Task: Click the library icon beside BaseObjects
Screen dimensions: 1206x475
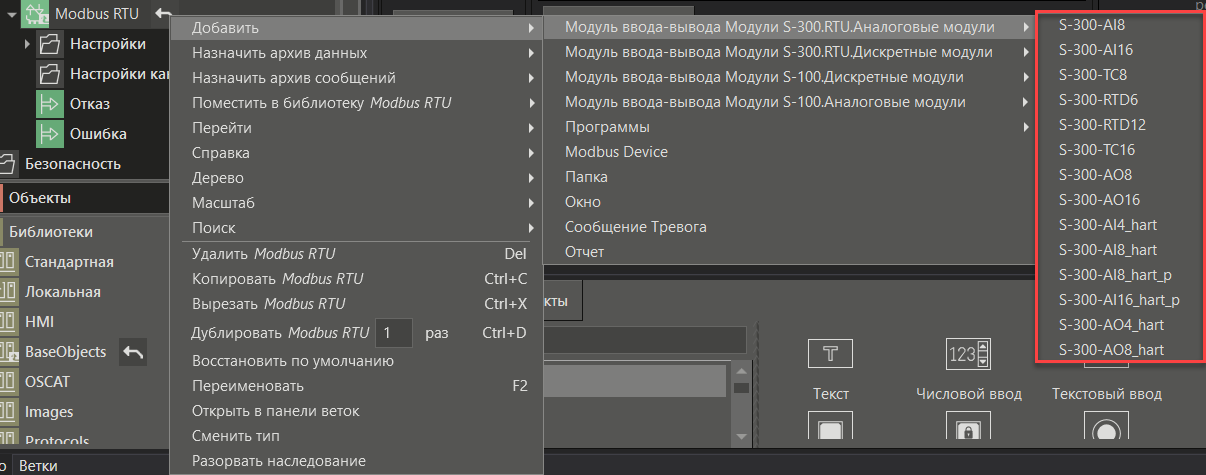Action: tap(7, 352)
